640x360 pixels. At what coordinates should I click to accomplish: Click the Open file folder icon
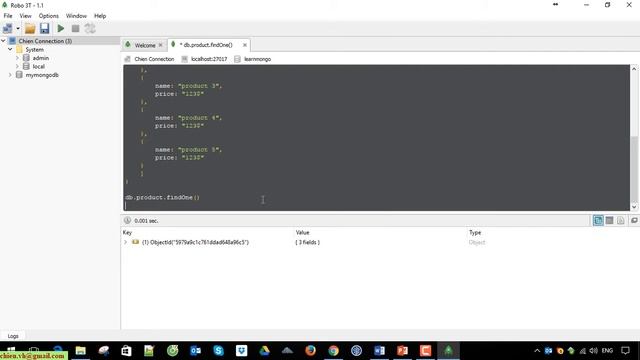click(30, 29)
